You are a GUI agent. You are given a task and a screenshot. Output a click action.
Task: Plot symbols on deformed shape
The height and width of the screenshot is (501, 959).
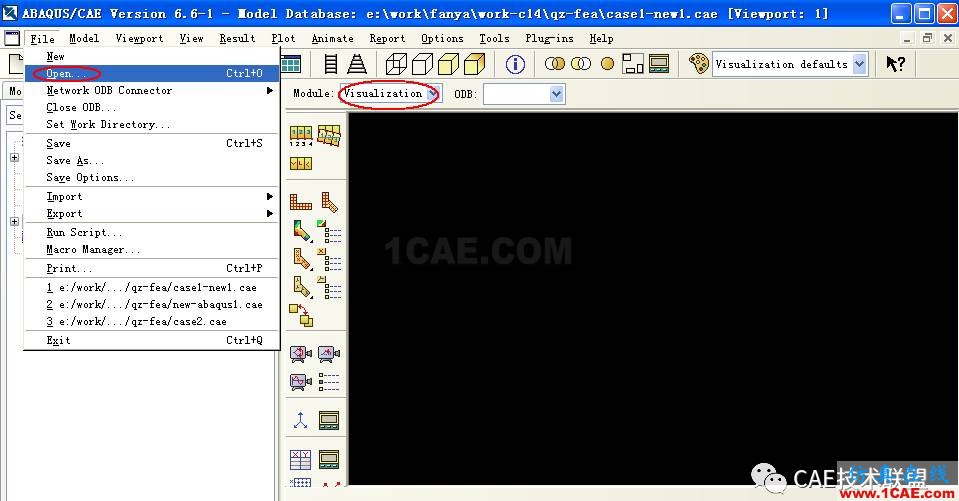[x=301, y=259]
